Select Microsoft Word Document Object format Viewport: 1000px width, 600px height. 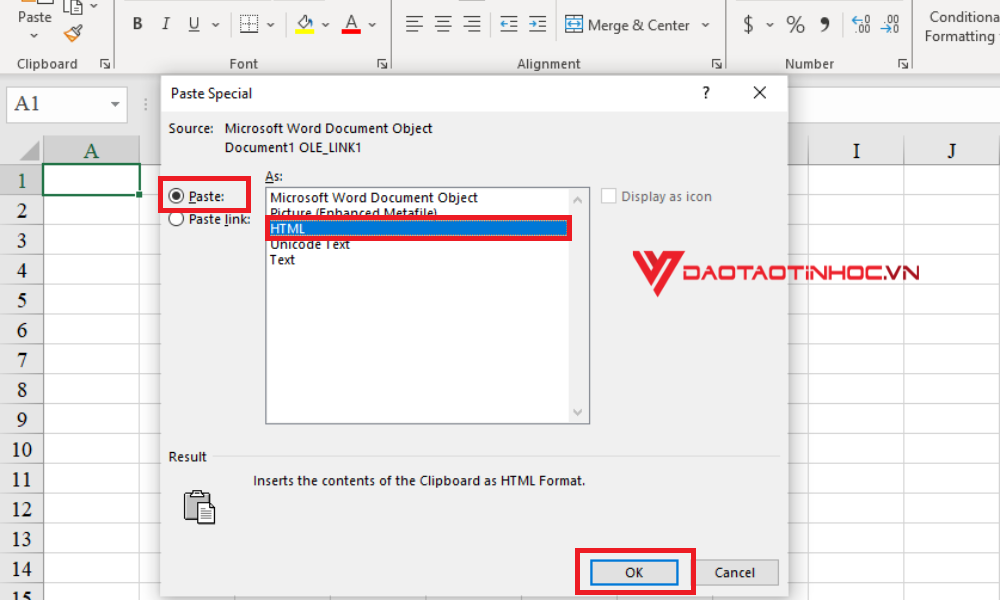[374, 198]
